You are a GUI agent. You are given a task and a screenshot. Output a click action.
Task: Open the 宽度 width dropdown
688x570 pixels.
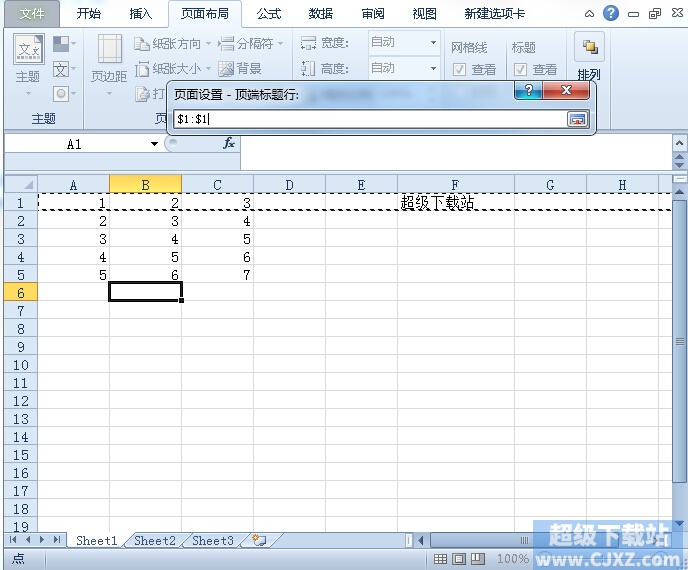433,43
